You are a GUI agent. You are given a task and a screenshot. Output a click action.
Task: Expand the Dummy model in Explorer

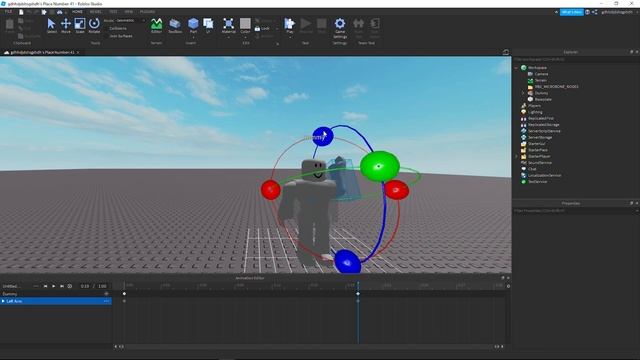[523, 93]
